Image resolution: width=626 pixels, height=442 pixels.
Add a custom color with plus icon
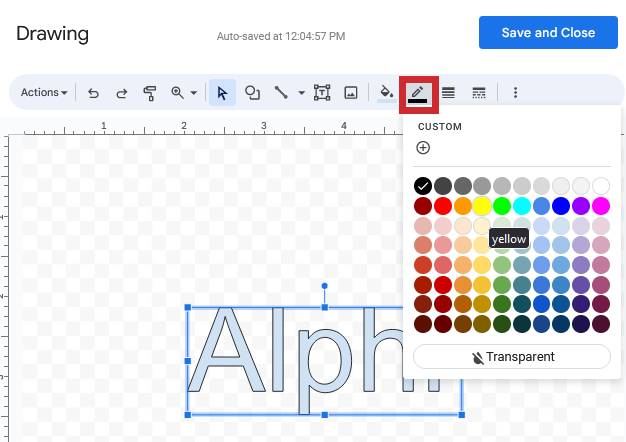coord(423,148)
